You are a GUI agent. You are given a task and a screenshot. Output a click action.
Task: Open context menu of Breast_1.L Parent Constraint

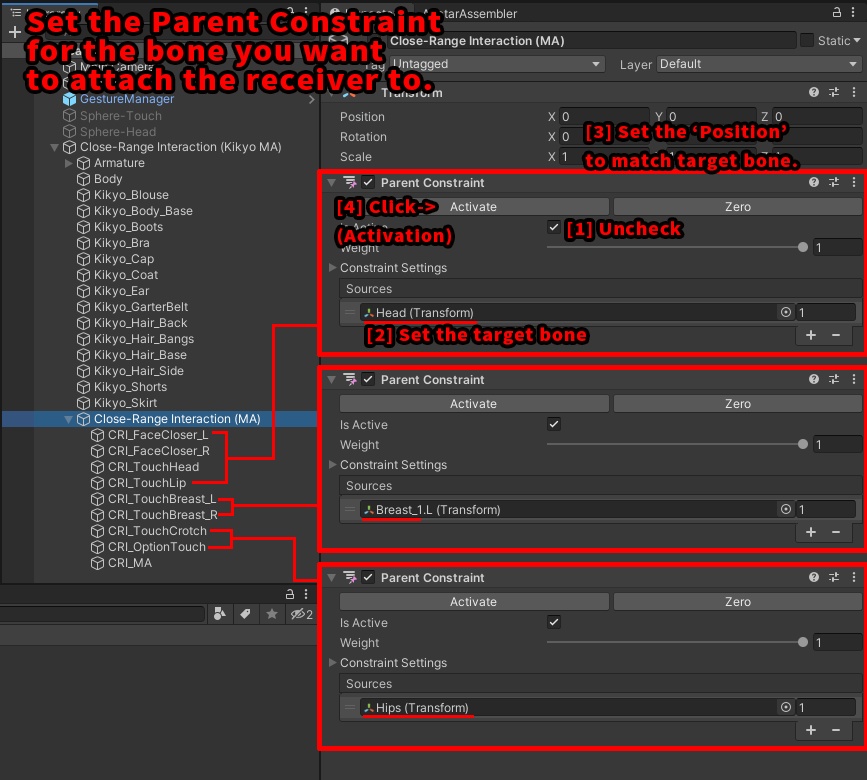click(x=854, y=379)
